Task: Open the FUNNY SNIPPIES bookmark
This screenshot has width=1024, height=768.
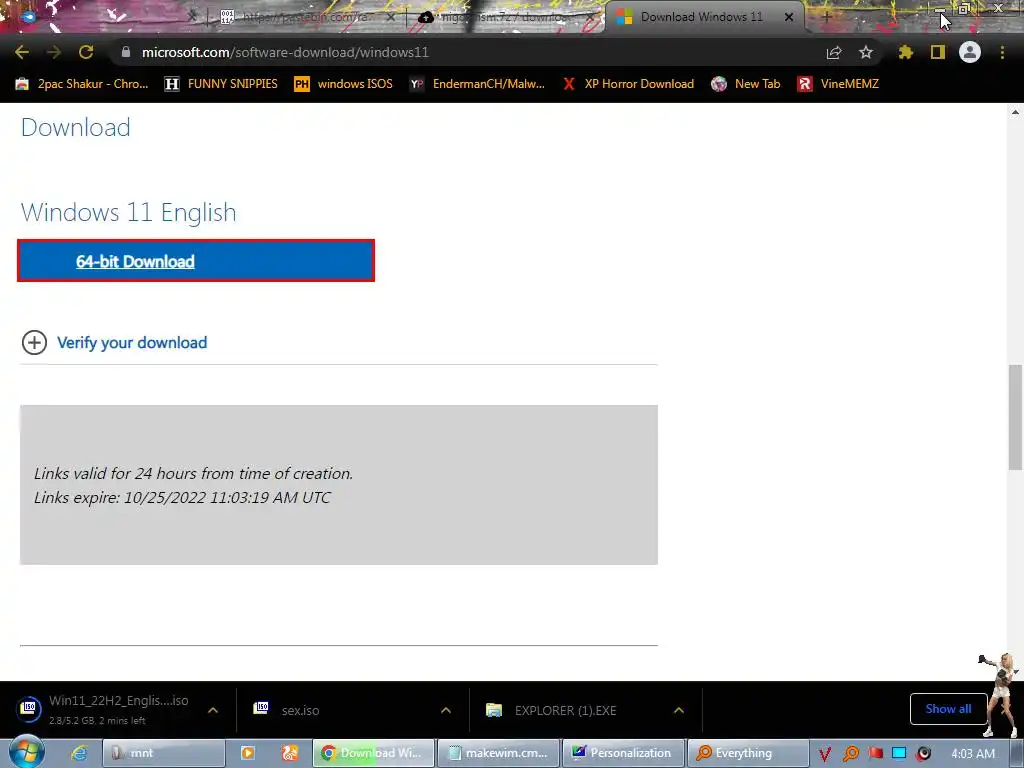Action: [x=221, y=84]
